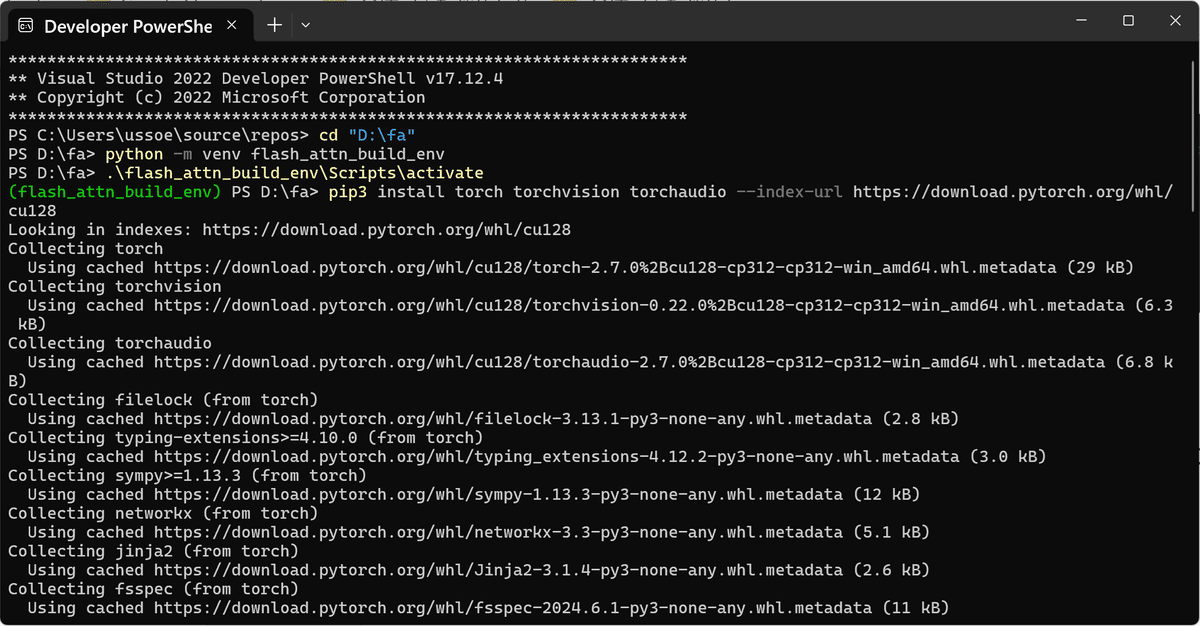Click the torchvision-0.22.0 wheel metadata link
Viewport: 1200px width, 626px height.
[600, 305]
